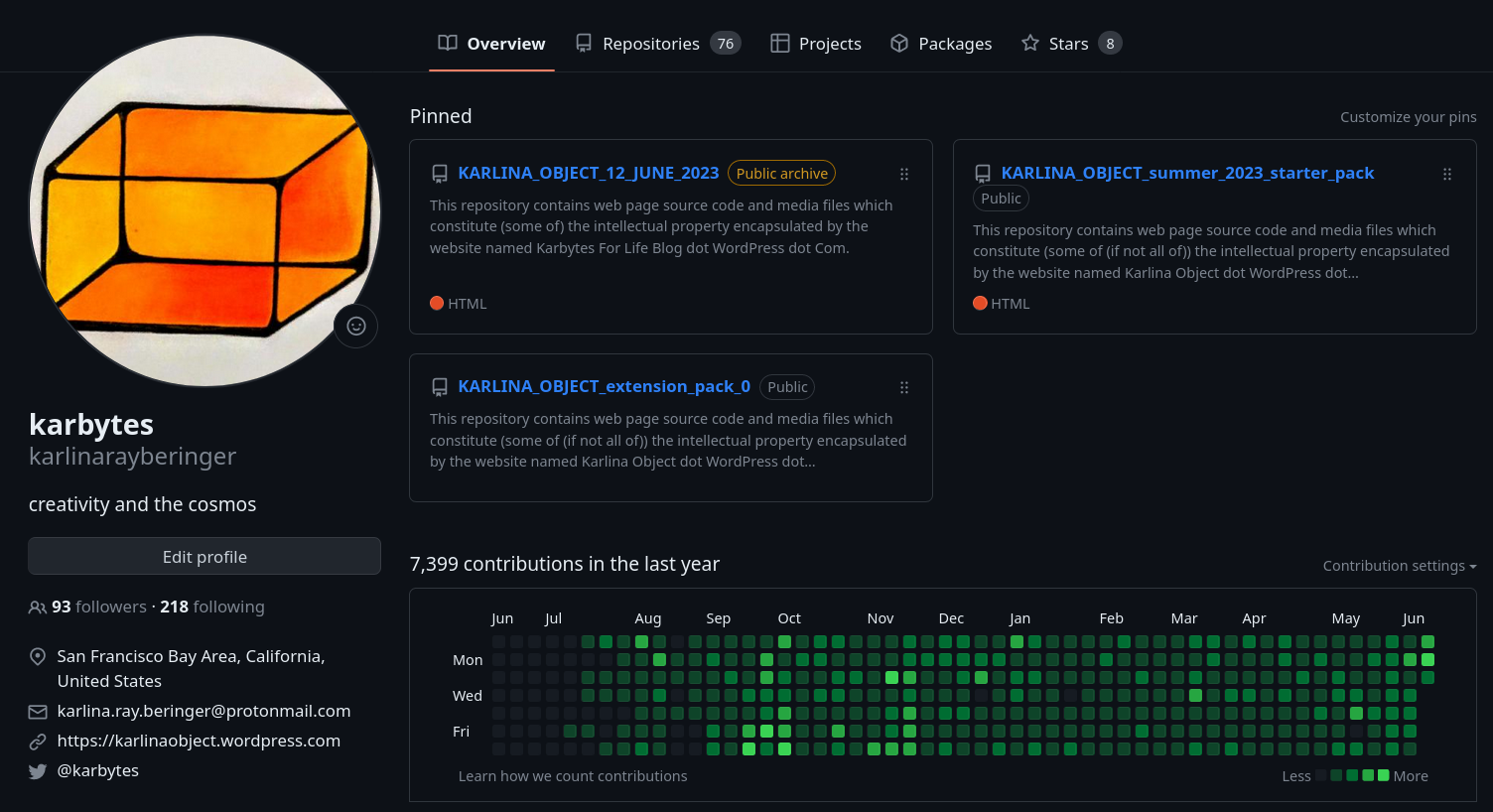The image size is (1493, 812).
Task: Open KARLINA_OBJECT_extension_pack_0 repository
Action: coord(604,386)
